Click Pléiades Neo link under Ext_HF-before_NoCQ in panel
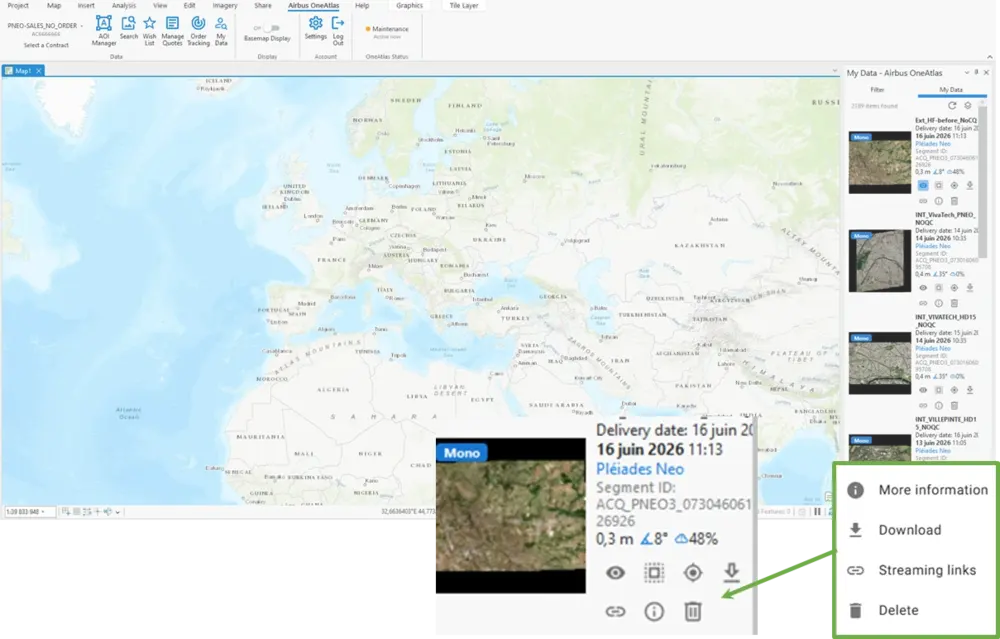This screenshot has height=639, width=1000. (x=932, y=144)
